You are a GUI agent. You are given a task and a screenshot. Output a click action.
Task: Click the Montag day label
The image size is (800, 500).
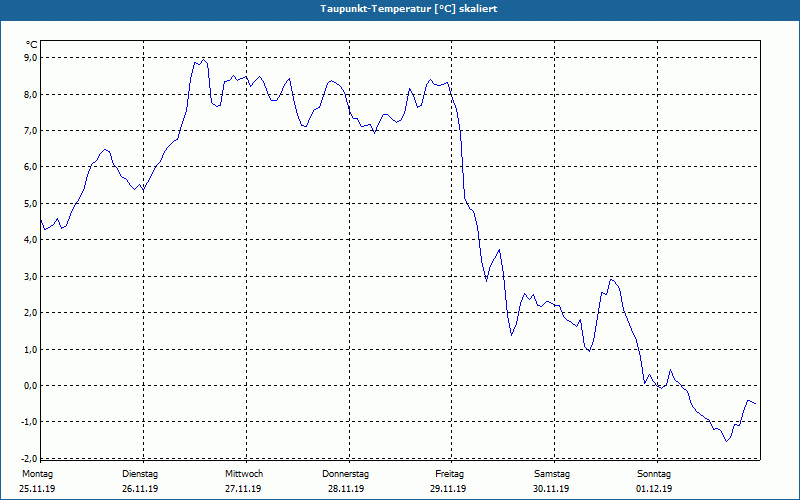[37, 474]
